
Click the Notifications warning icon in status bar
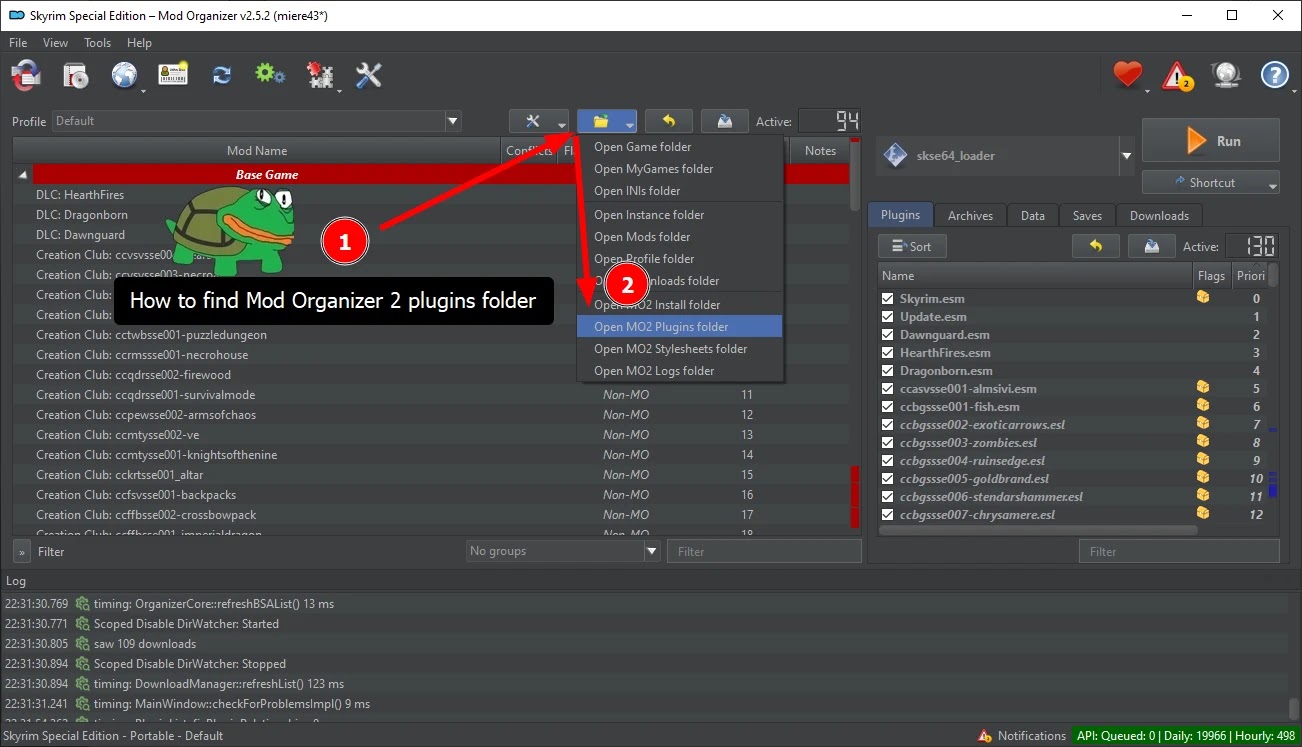click(985, 736)
